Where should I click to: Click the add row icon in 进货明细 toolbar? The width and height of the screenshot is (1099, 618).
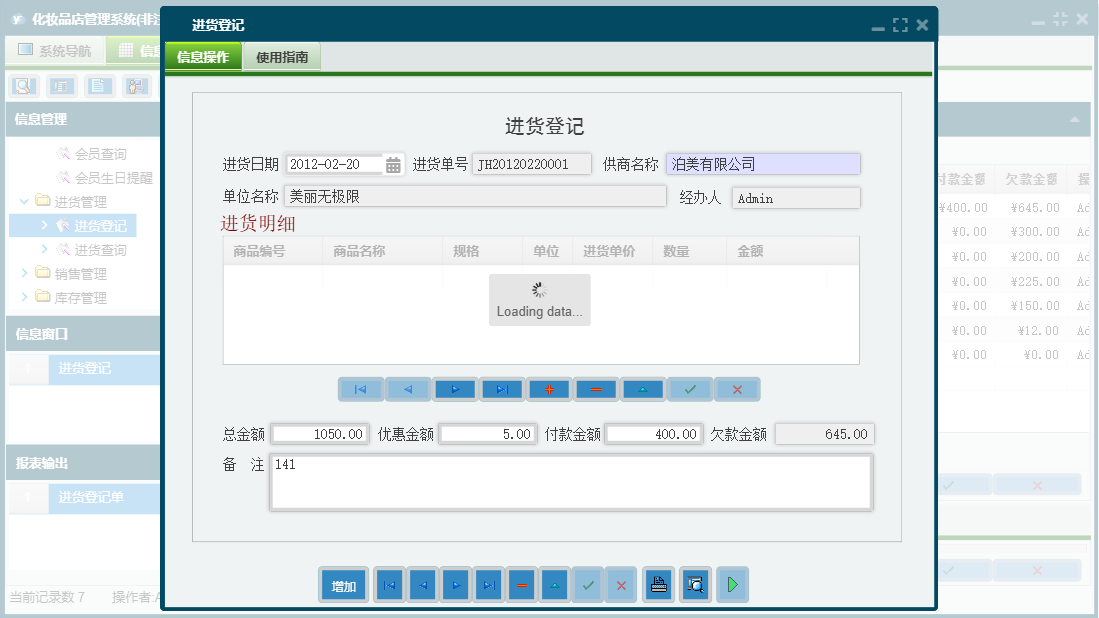[x=548, y=389]
